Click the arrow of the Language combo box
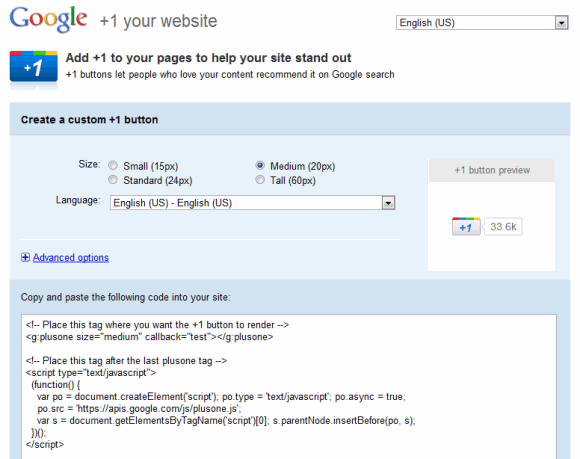580x459 pixels. (388, 203)
